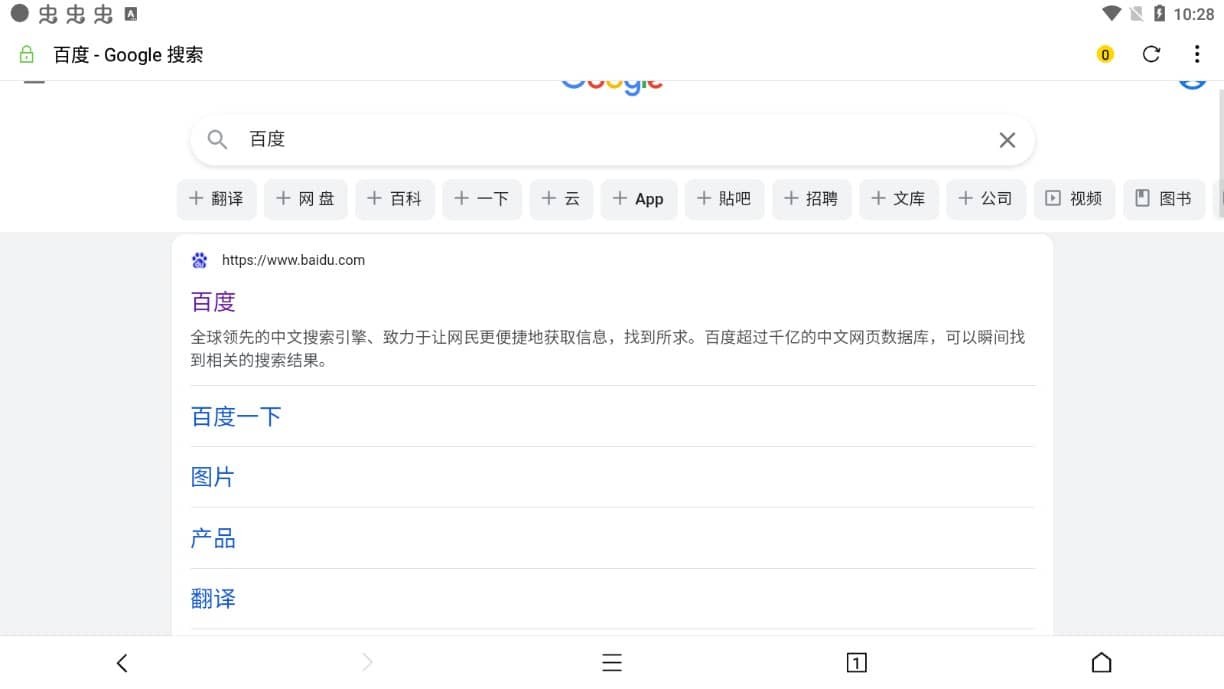Add 网盘 filter chip to search
The image size is (1224, 689).
(306, 199)
